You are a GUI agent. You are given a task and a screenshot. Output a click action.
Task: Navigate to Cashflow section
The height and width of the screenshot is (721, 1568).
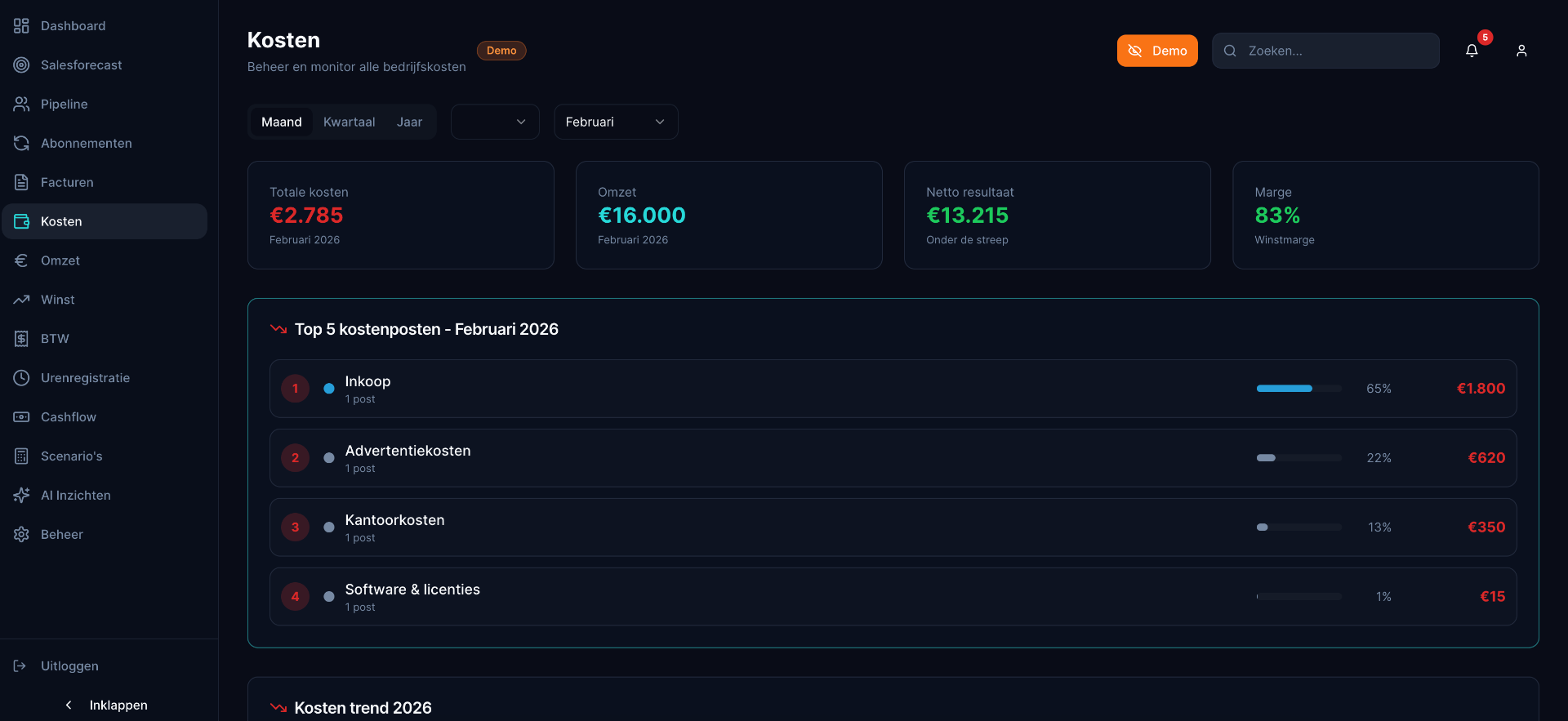click(105, 417)
